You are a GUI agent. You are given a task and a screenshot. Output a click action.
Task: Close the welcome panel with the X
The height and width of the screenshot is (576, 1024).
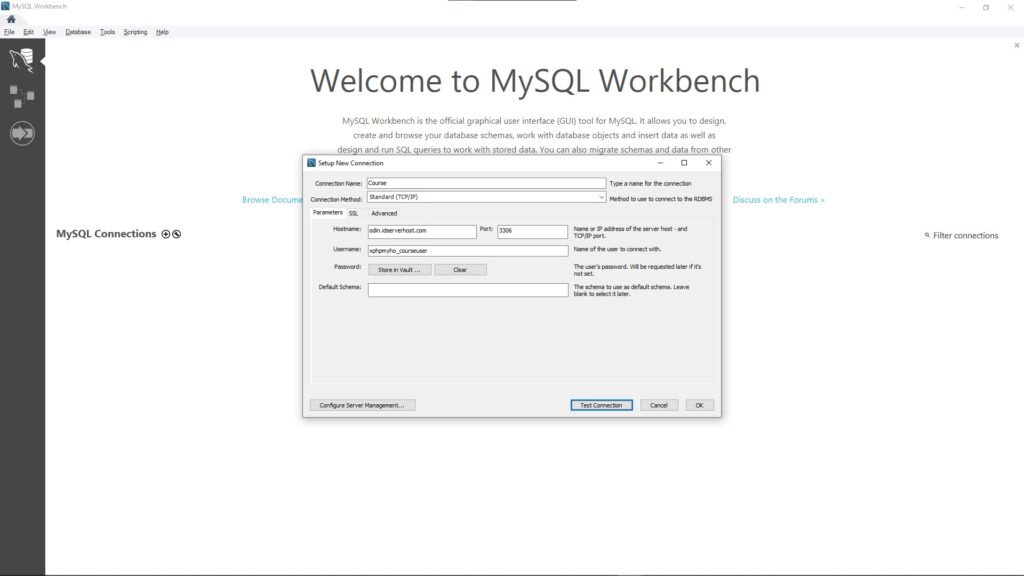[1016, 46]
